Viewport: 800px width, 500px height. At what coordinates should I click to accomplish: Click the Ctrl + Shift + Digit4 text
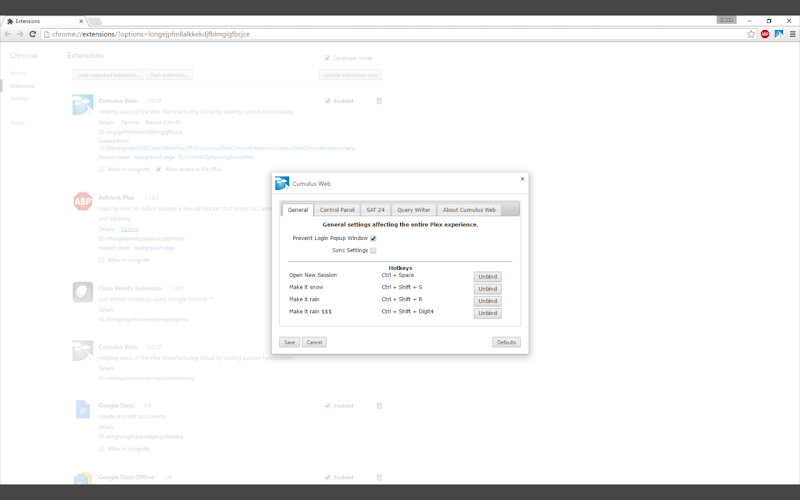click(408, 311)
